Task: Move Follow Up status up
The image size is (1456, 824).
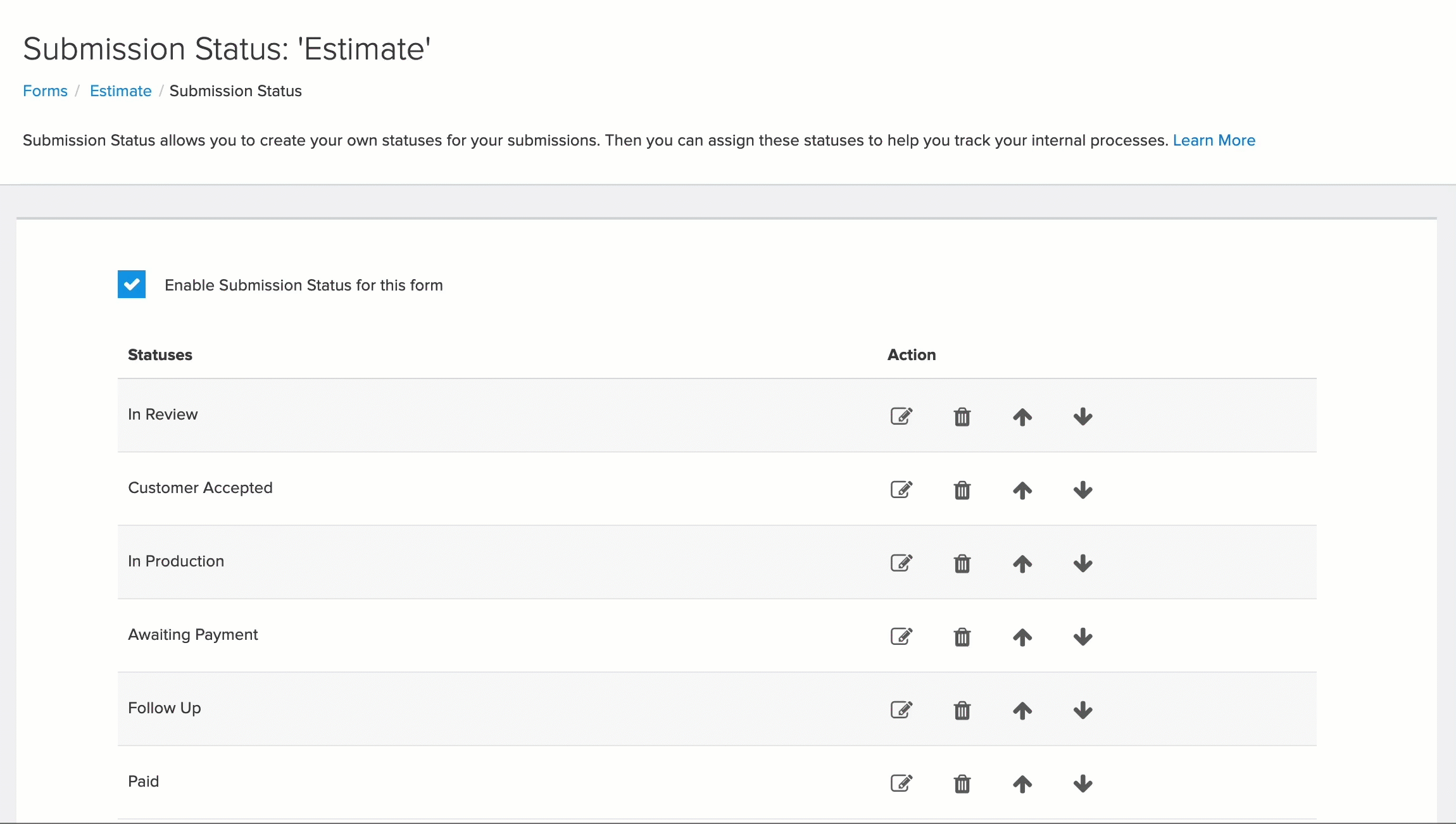Action: click(x=1022, y=710)
